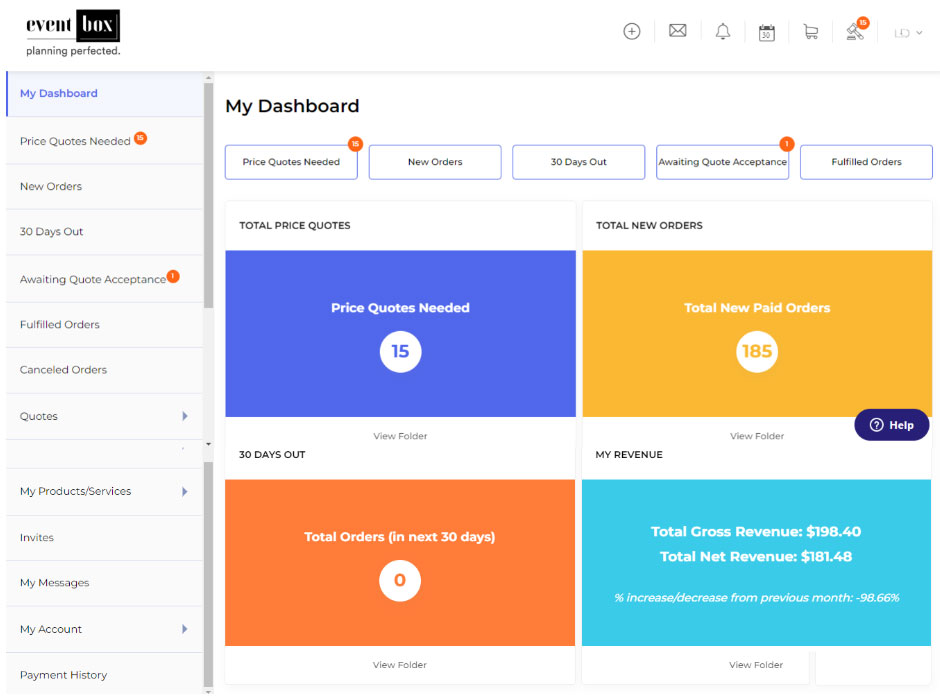Viewport: 940px width, 700px height.
Task: Select Payment History in the sidebar
Action: pos(63,675)
